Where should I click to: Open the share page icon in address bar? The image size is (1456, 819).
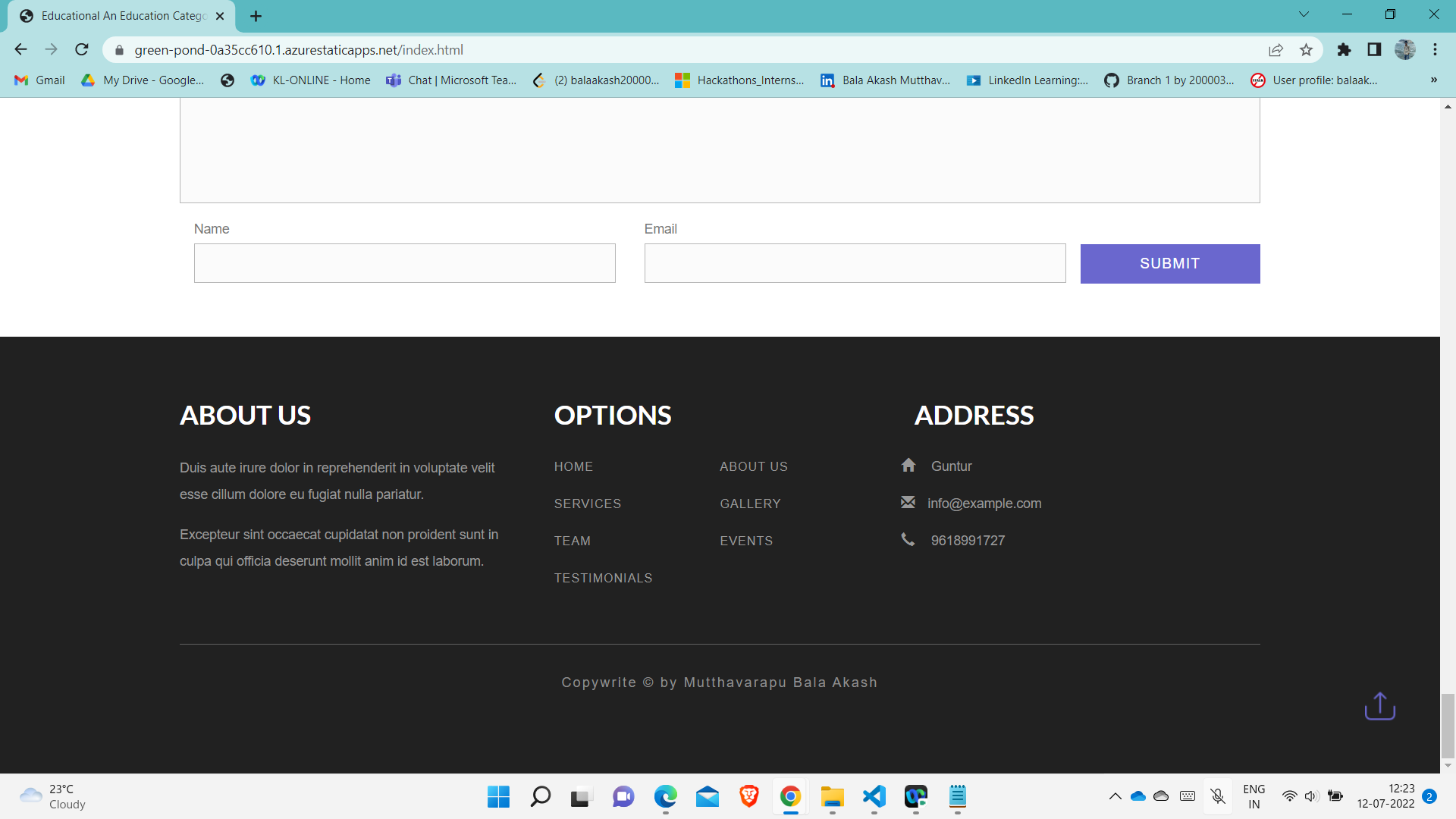(x=1276, y=49)
